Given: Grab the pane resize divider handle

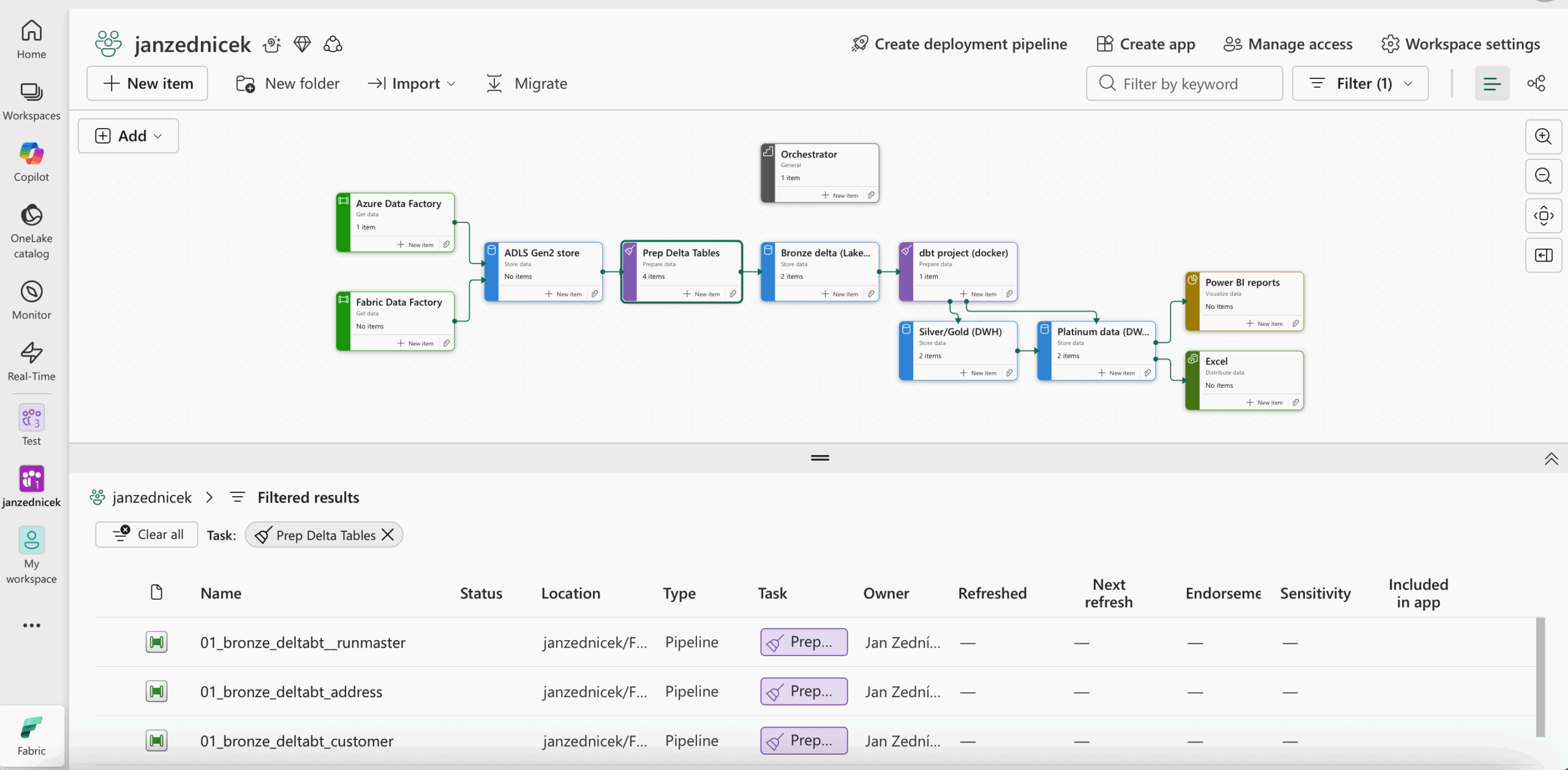Looking at the screenshot, I should pos(820,458).
